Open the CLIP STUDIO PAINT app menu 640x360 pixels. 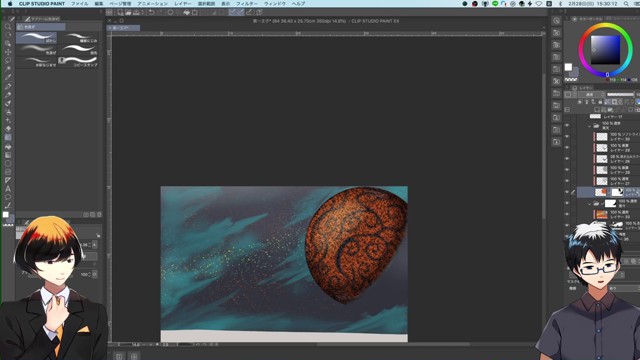point(42,3)
